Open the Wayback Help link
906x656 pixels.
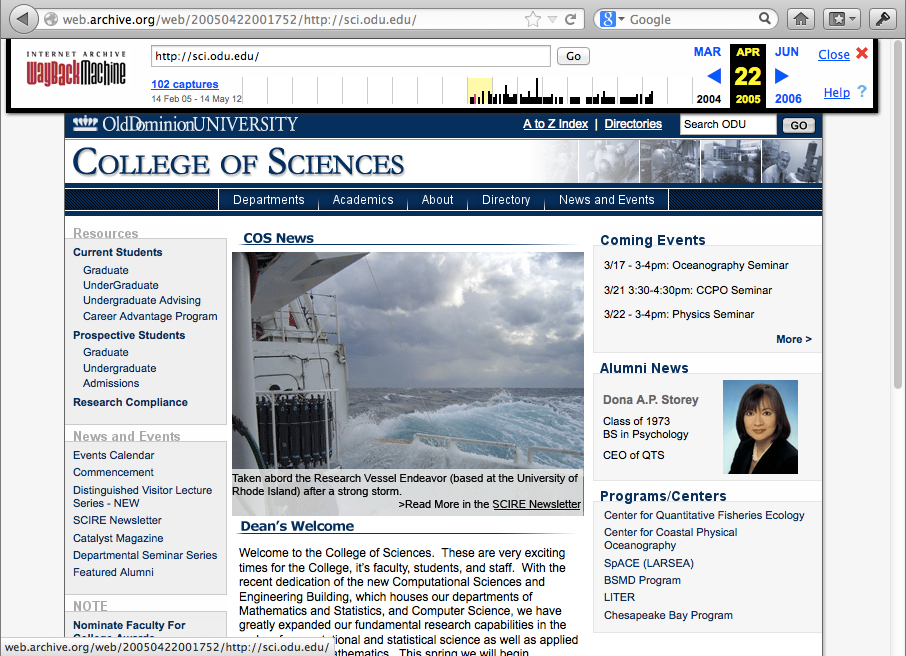pyautogui.click(x=837, y=92)
